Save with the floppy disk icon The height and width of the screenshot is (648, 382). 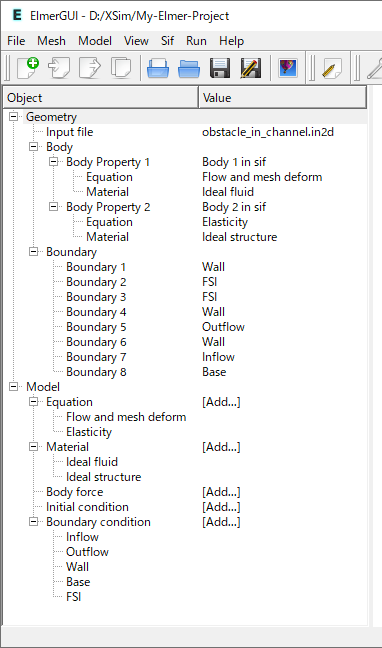(220, 68)
